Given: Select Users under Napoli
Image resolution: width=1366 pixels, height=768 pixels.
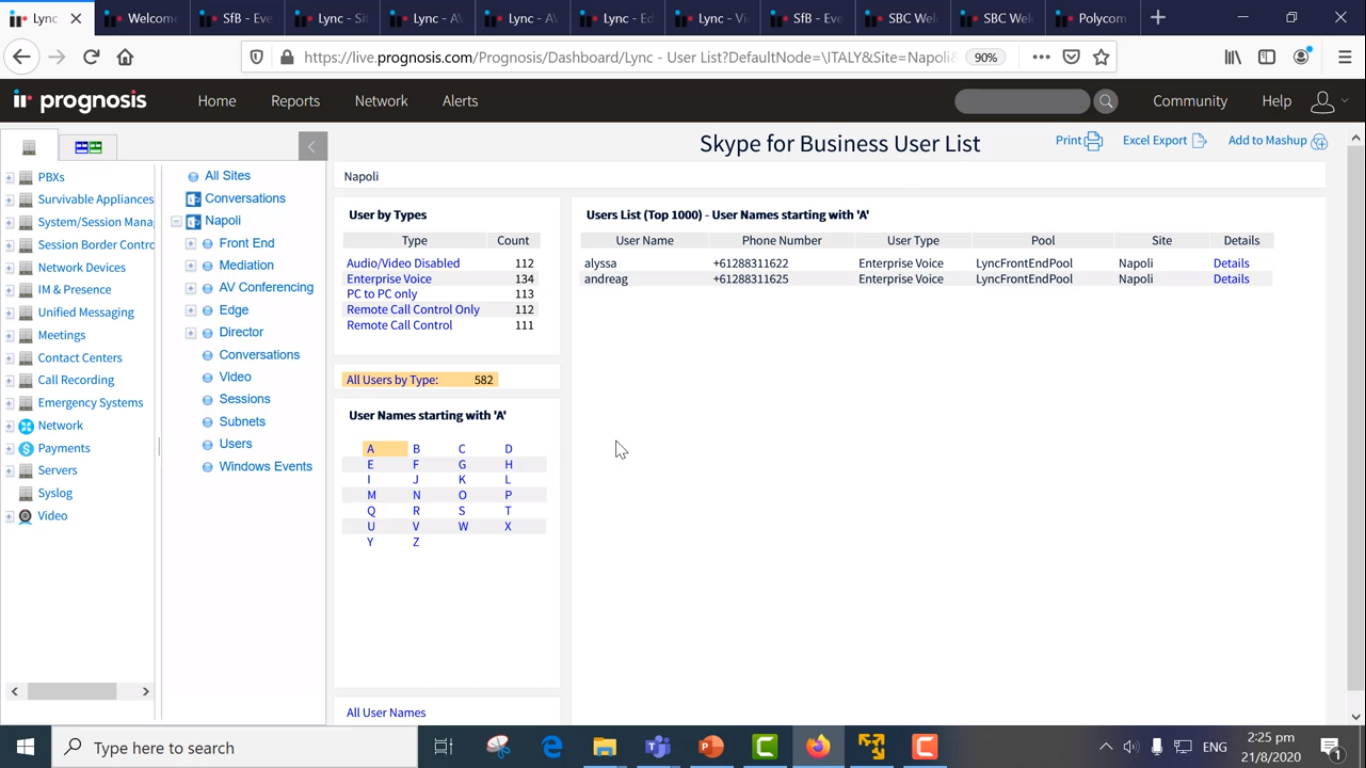Looking at the screenshot, I should click(x=236, y=444).
